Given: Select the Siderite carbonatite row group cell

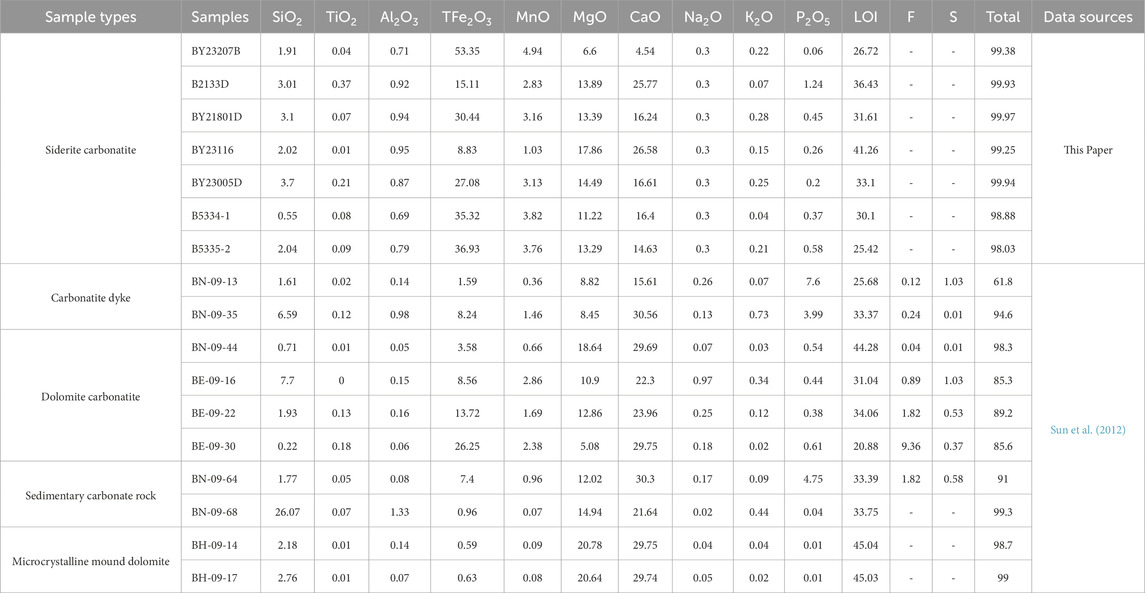Looking at the screenshot, I should pos(91,149).
